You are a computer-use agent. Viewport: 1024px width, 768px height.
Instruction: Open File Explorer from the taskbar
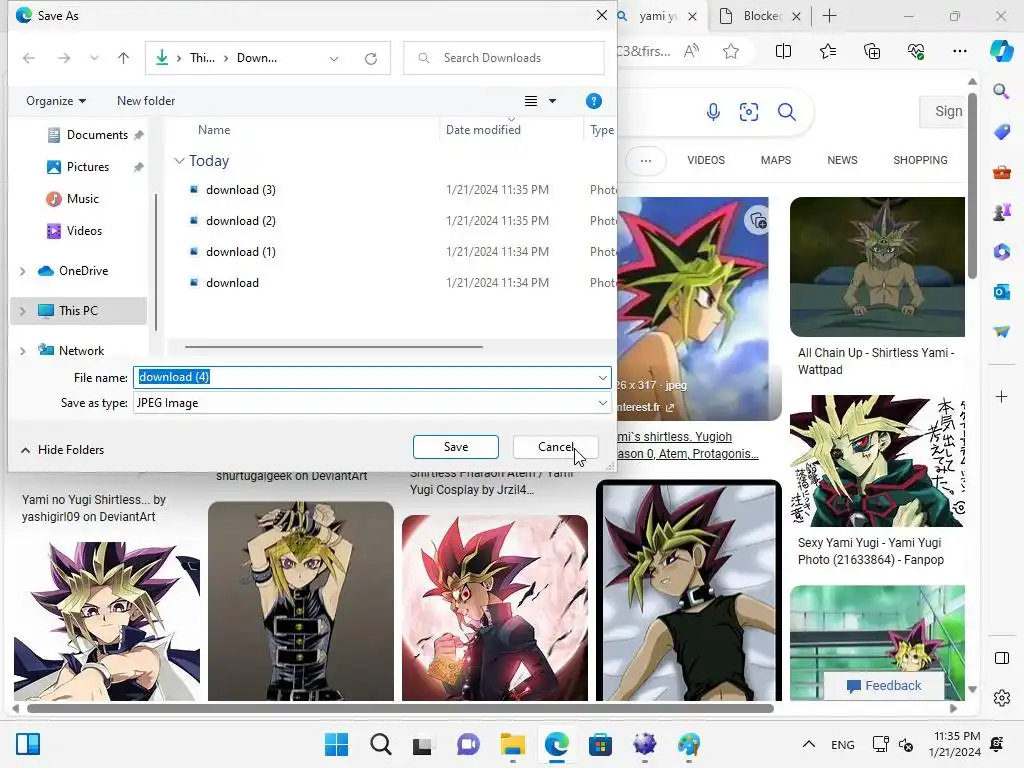click(513, 744)
